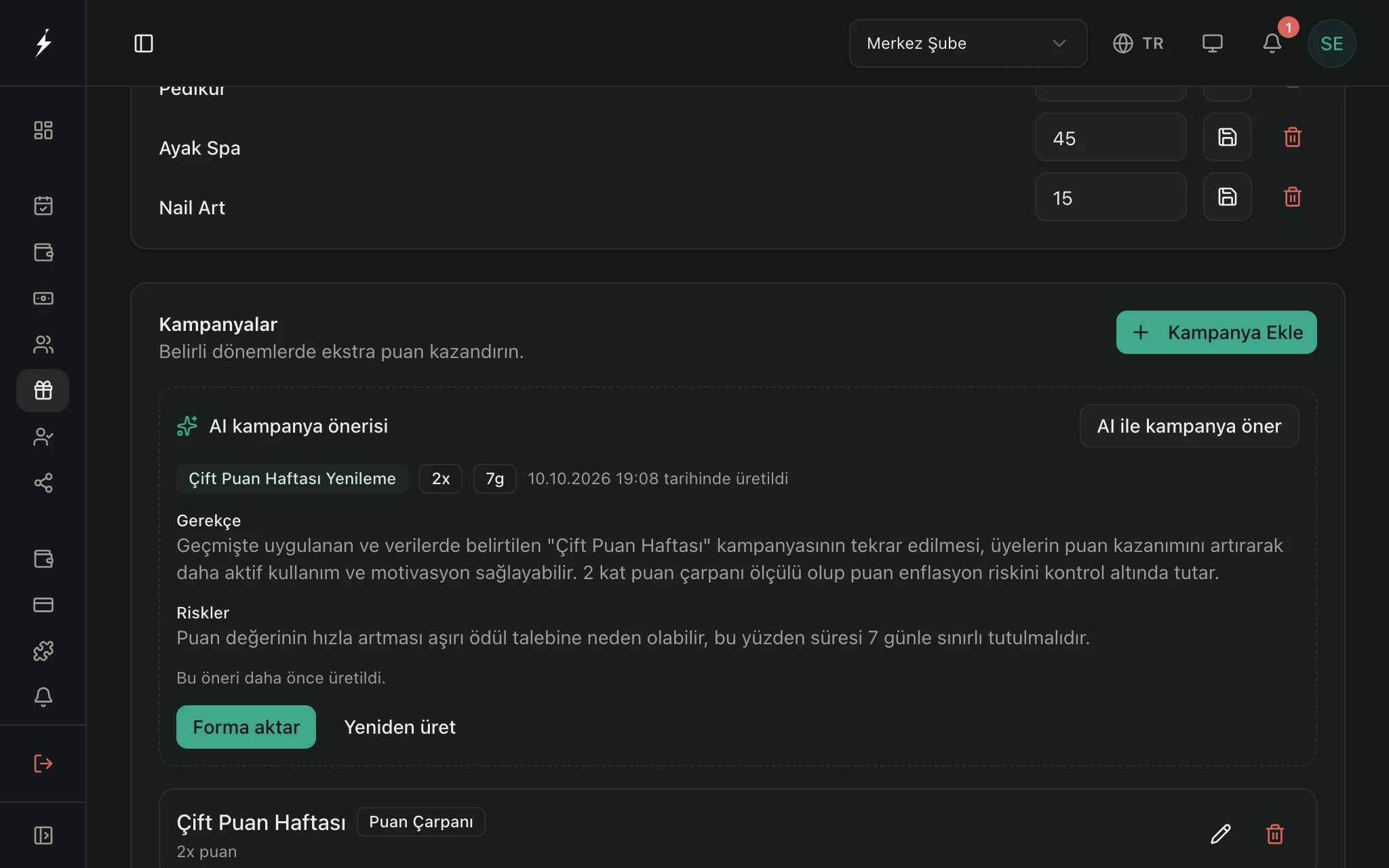The image size is (1389, 868).
Task: Click the red logout icon in sidebar
Action: [43, 764]
